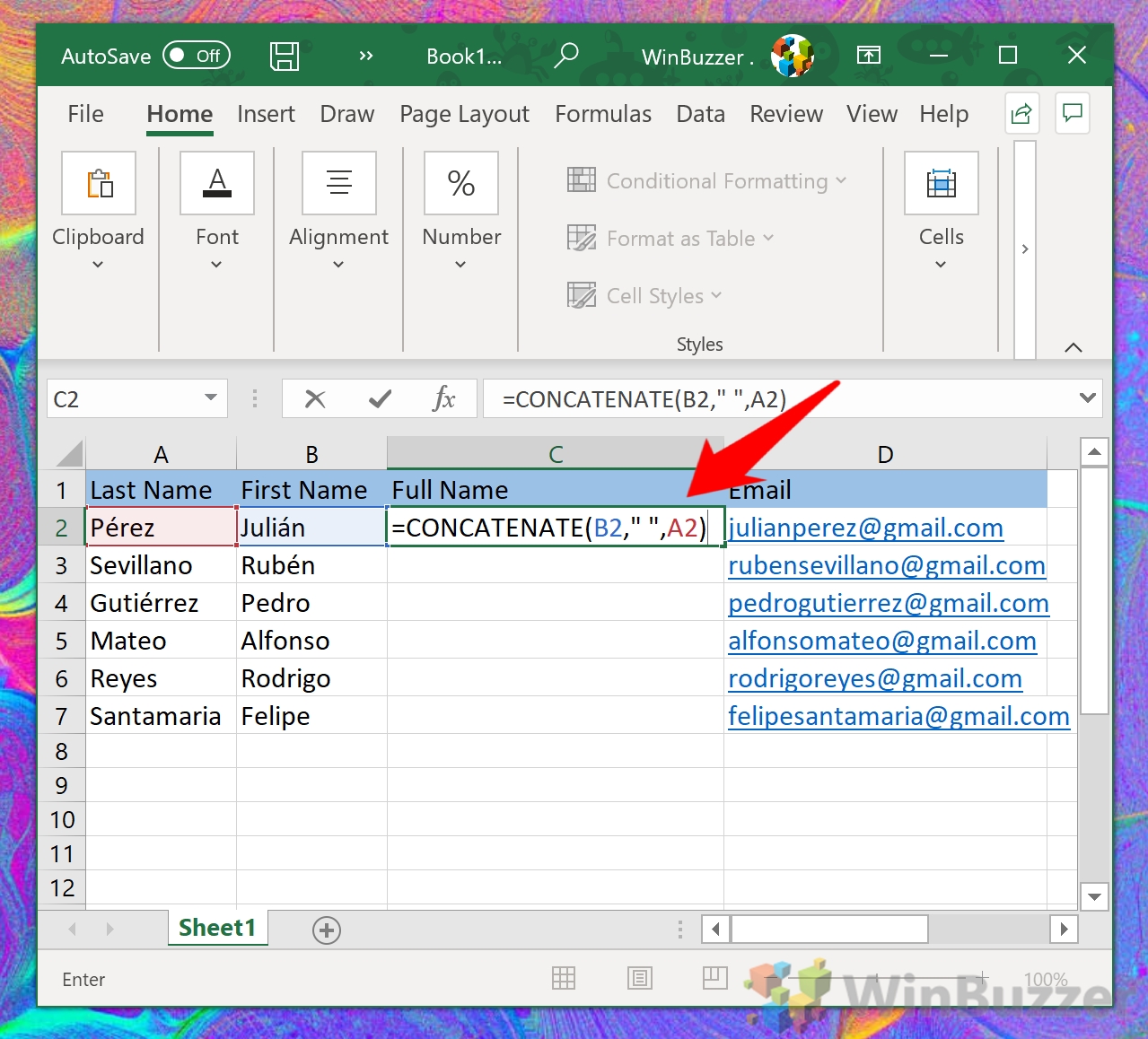Screen dimensions: 1148x1039
Task: Expand the Quick Access toolbar overflow chevrons
Action: point(365,56)
